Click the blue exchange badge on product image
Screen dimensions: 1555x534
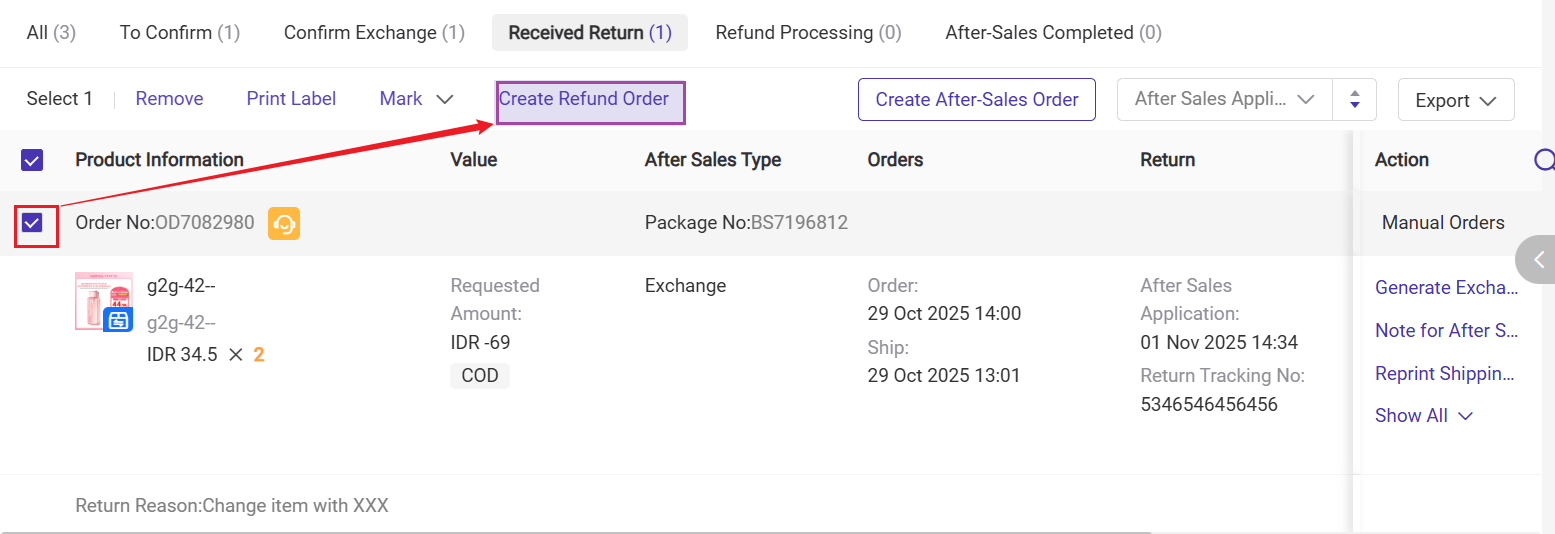118,320
